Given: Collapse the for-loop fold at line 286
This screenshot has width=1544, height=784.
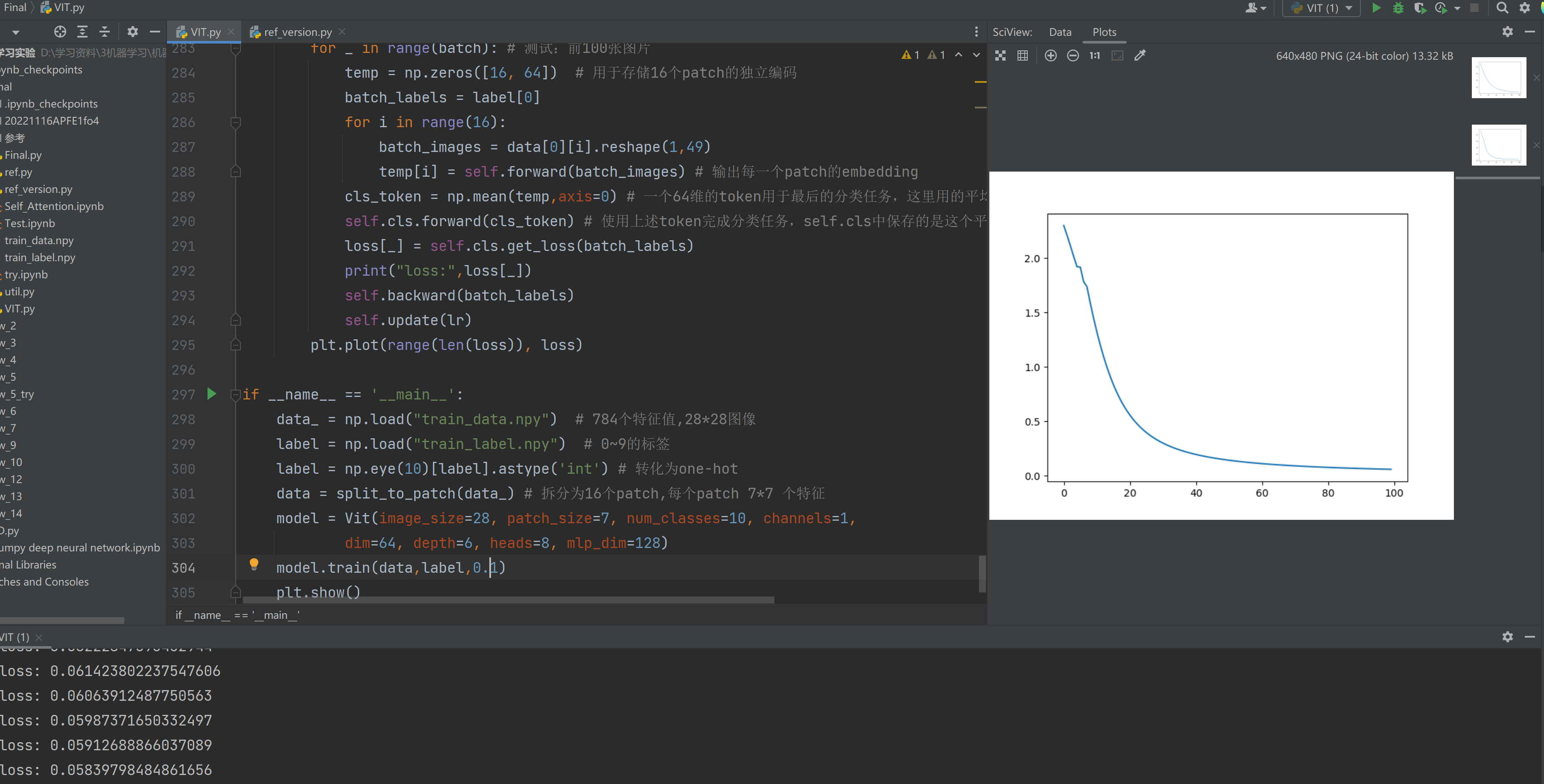Looking at the screenshot, I should pyautogui.click(x=236, y=122).
